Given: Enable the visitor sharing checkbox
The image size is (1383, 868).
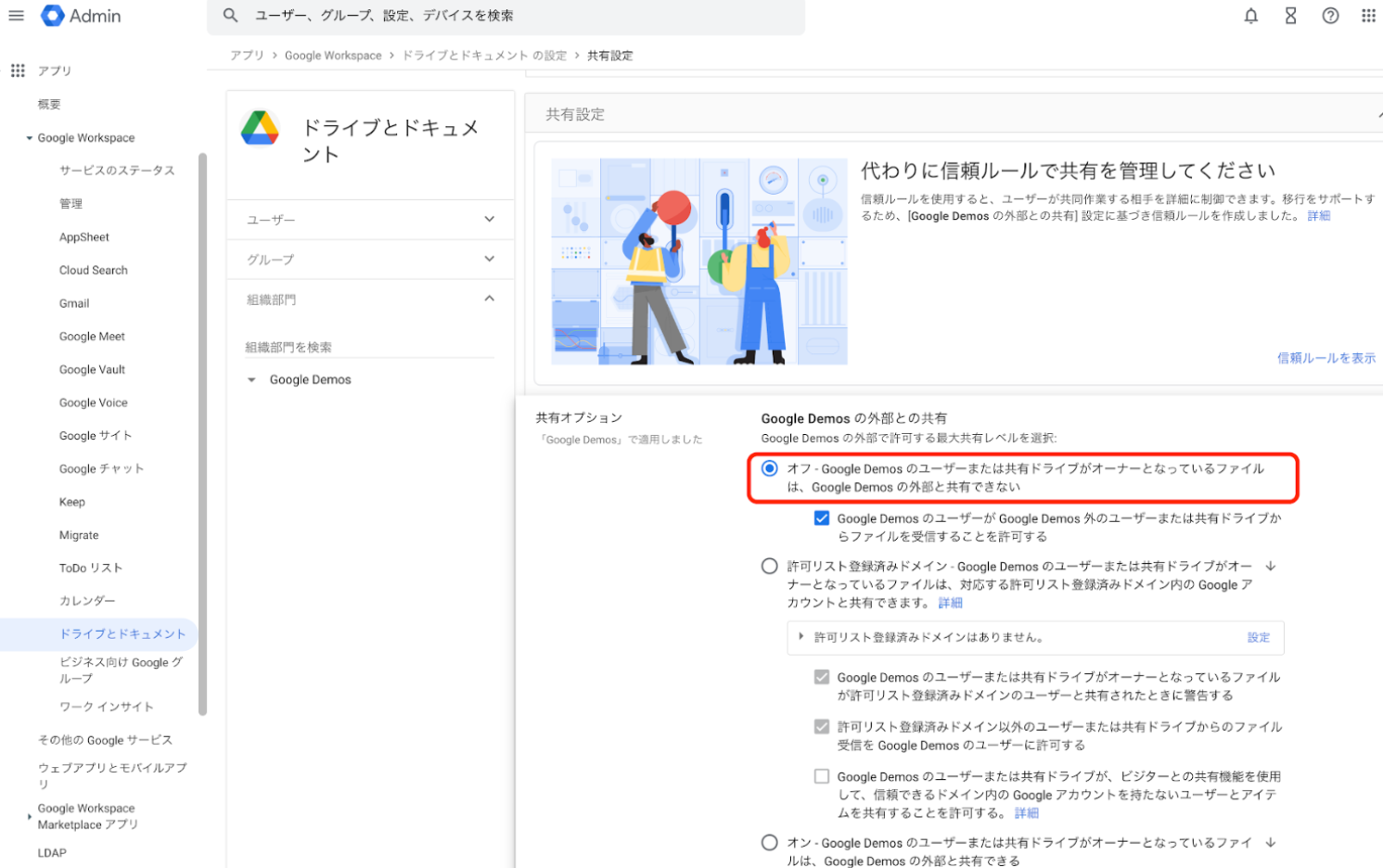Looking at the screenshot, I should 821,776.
